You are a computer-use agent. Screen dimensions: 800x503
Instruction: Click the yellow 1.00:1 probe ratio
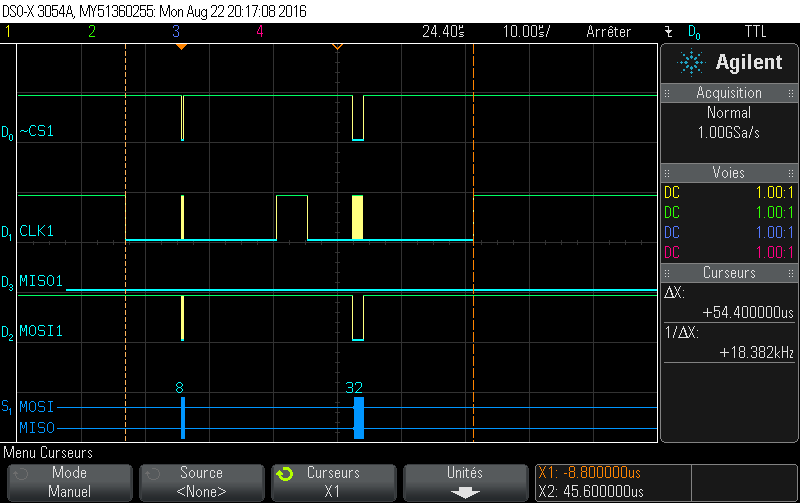[774, 193]
